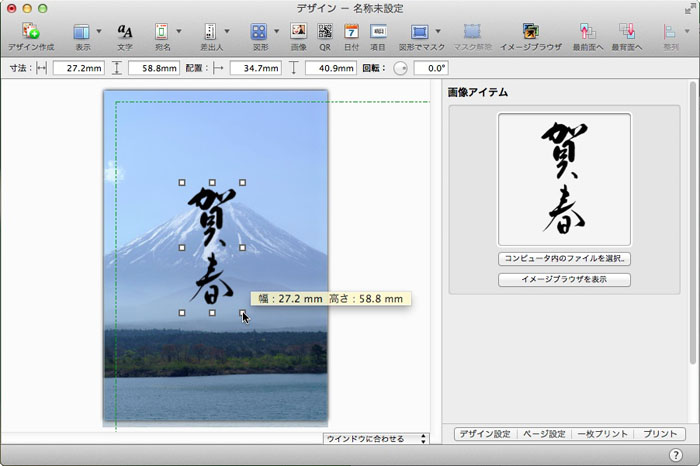Select the 文字 text tool
The image size is (700, 466).
click(x=125, y=32)
